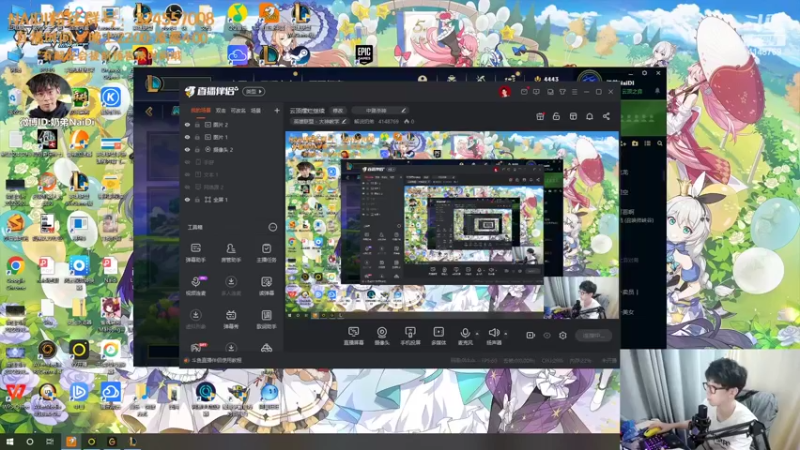Click the unlock padlock icon above preview
This screenshot has width=800, height=450.
(x=556, y=116)
